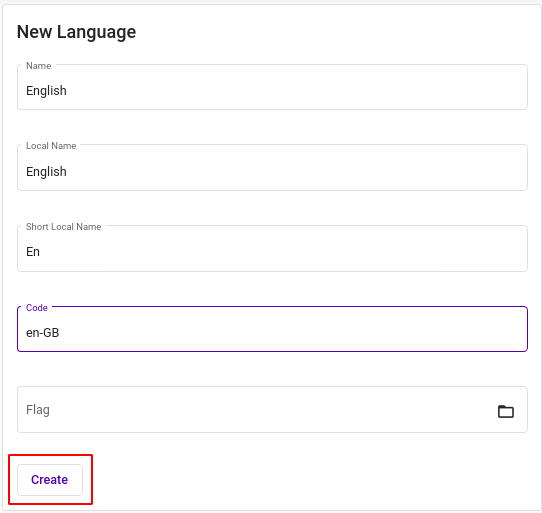Viewport: 542px width, 513px height.
Task: Select the Flag upload field
Action: (272, 410)
